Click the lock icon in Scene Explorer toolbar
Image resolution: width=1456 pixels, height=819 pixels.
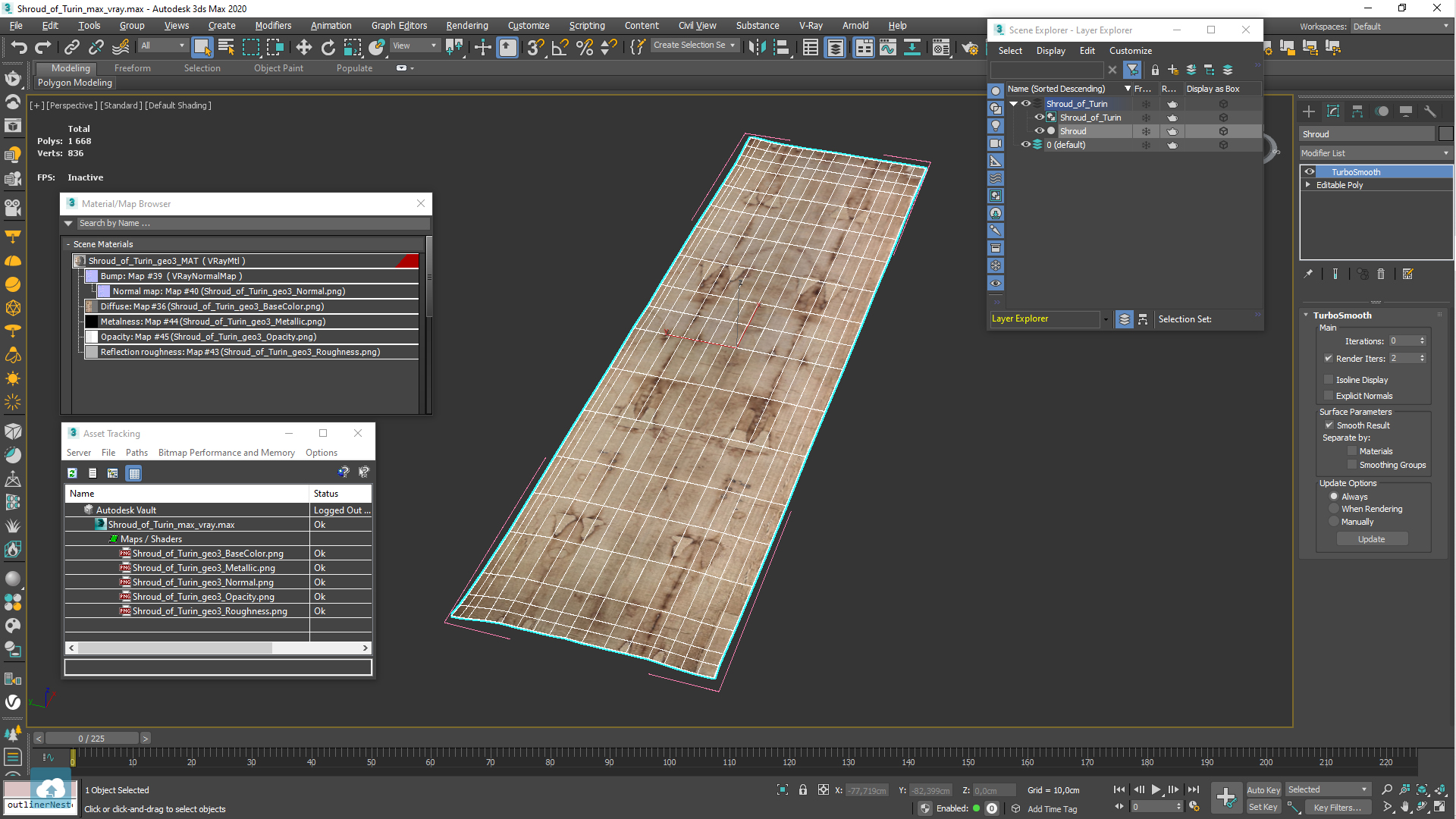pos(1155,70)
